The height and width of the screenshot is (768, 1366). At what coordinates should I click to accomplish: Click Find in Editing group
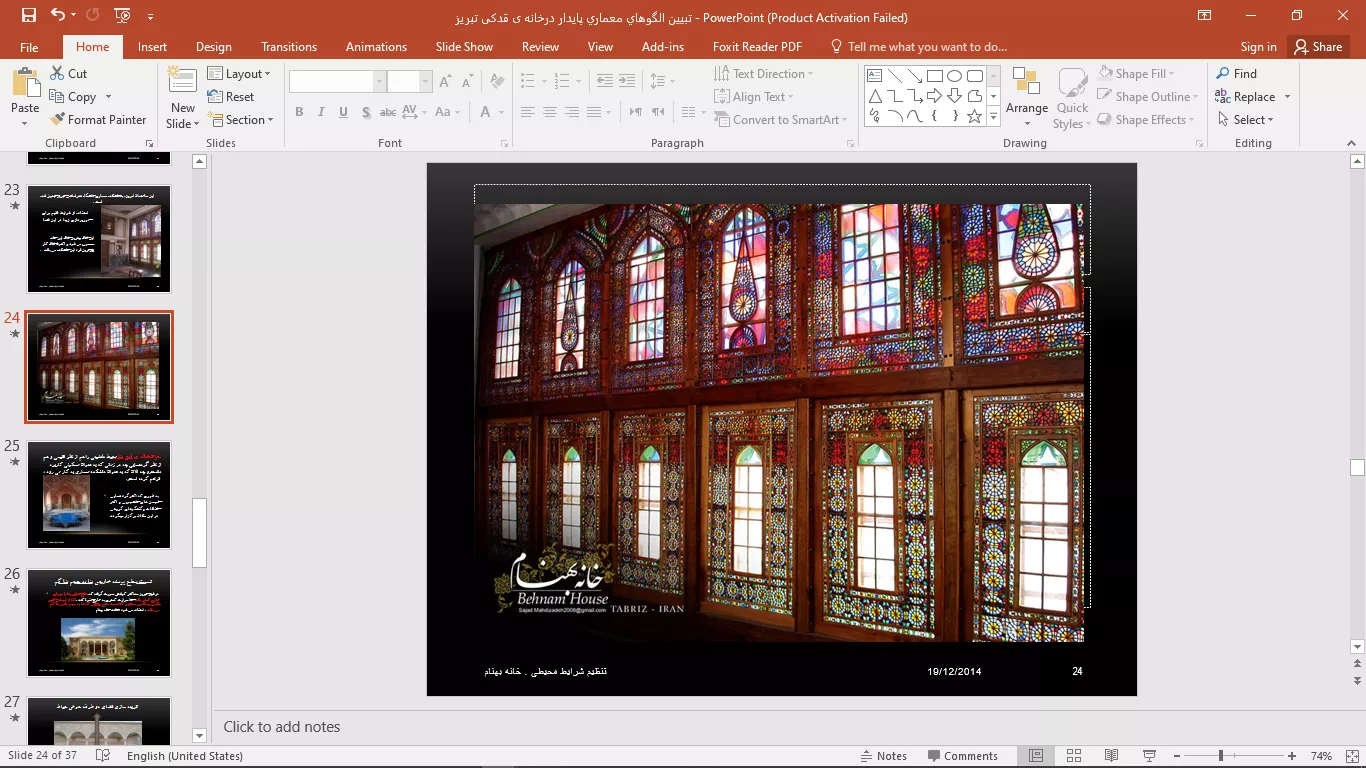[x=1236, y=73]
